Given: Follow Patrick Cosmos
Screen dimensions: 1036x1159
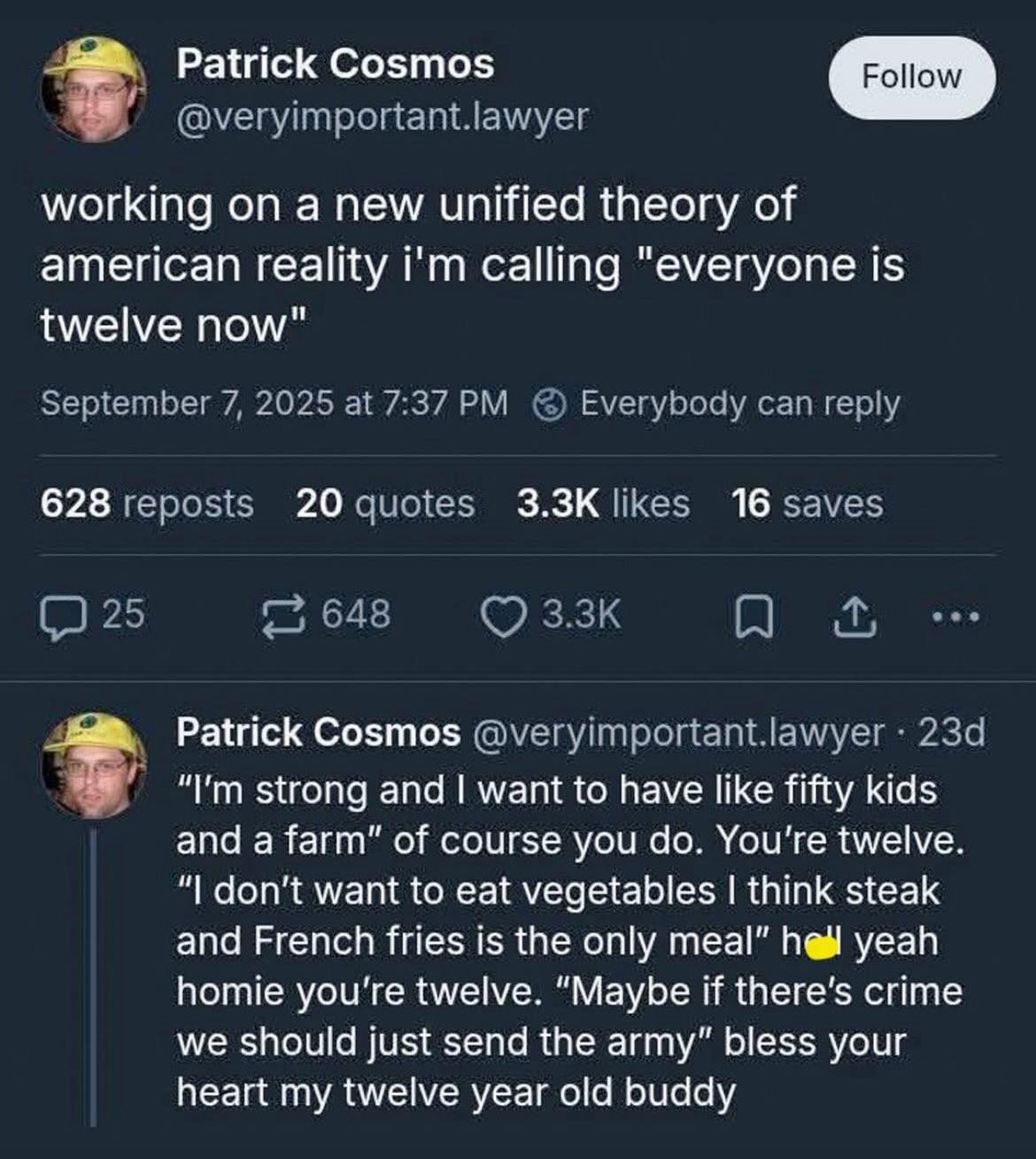Looking at the screenshot, I should tap(911, 77).
